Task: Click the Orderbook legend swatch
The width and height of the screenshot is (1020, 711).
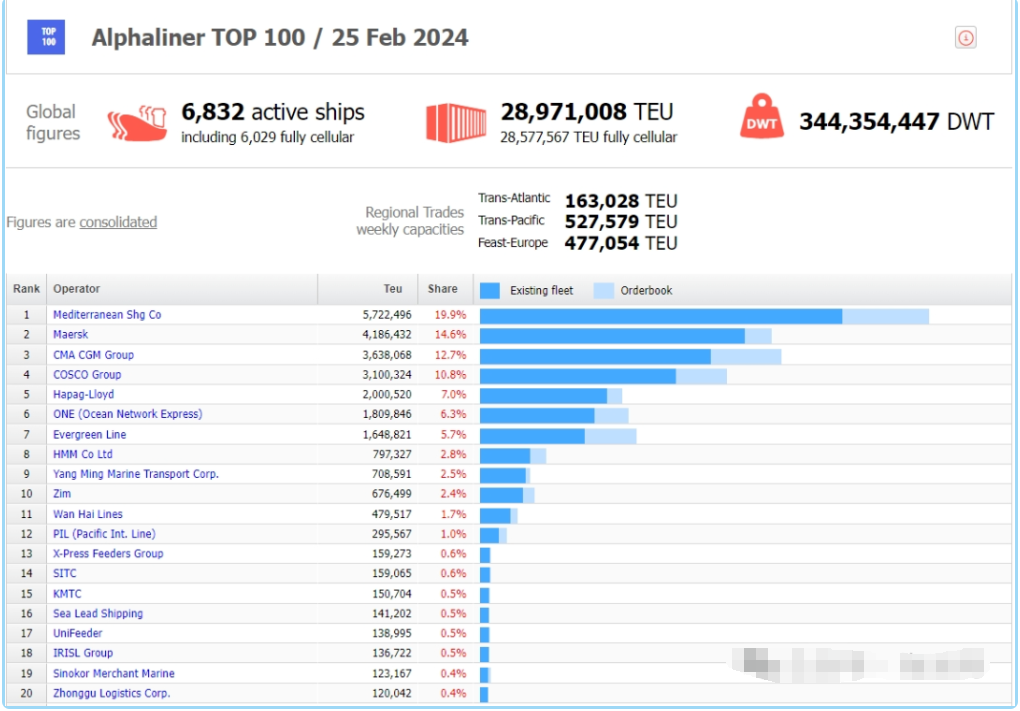Action: [x=603, y=290]
